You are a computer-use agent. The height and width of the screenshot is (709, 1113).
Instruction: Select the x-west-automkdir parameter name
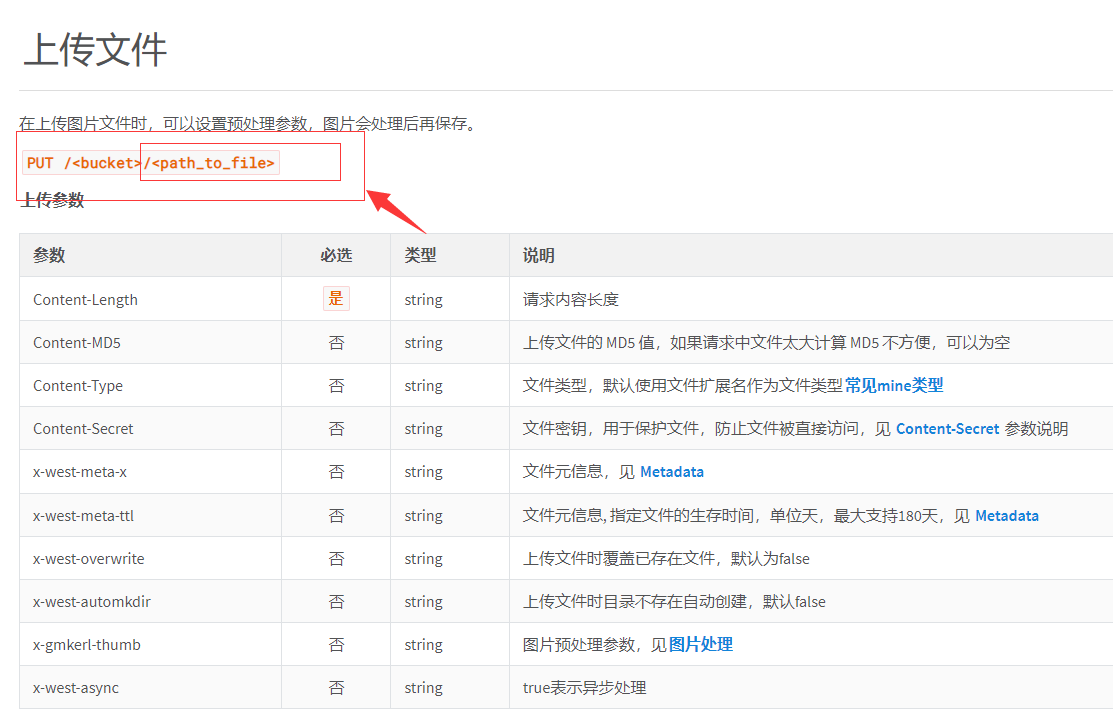92,601
